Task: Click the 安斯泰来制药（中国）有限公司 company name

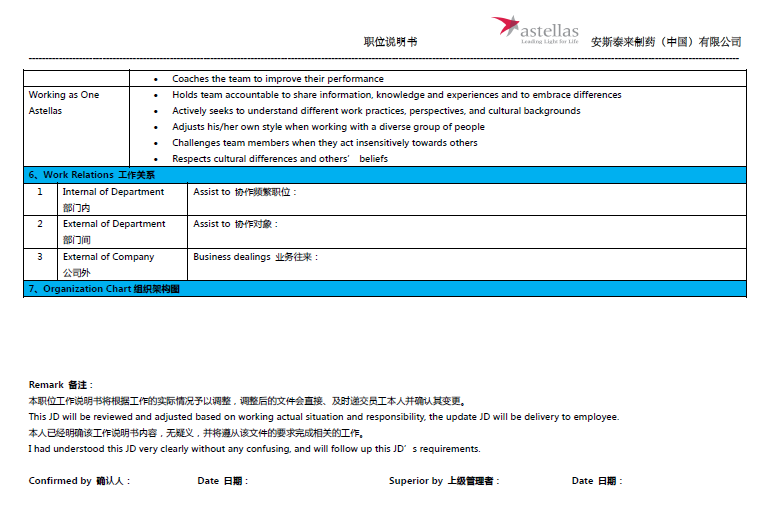Action: [x=666, y=42]
